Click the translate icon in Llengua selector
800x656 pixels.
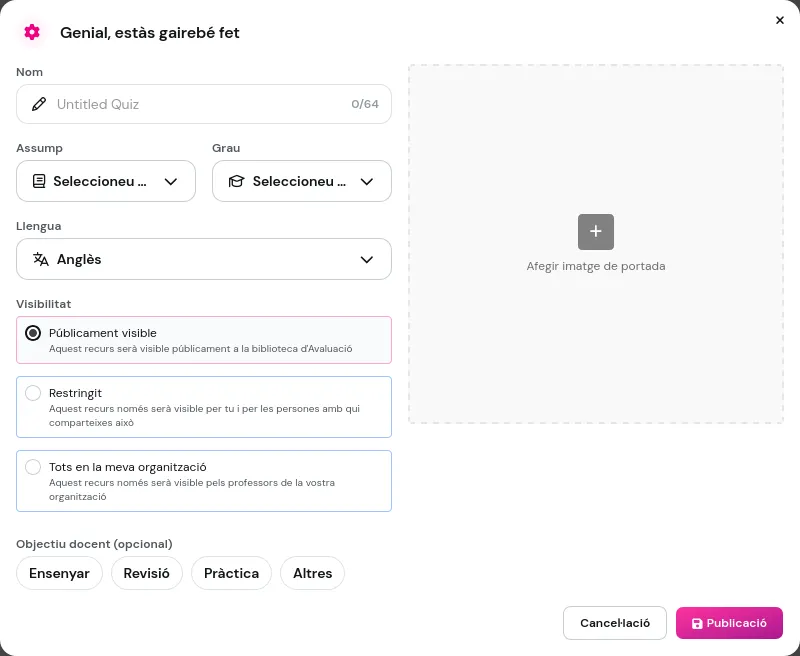[x=41, y=259]
